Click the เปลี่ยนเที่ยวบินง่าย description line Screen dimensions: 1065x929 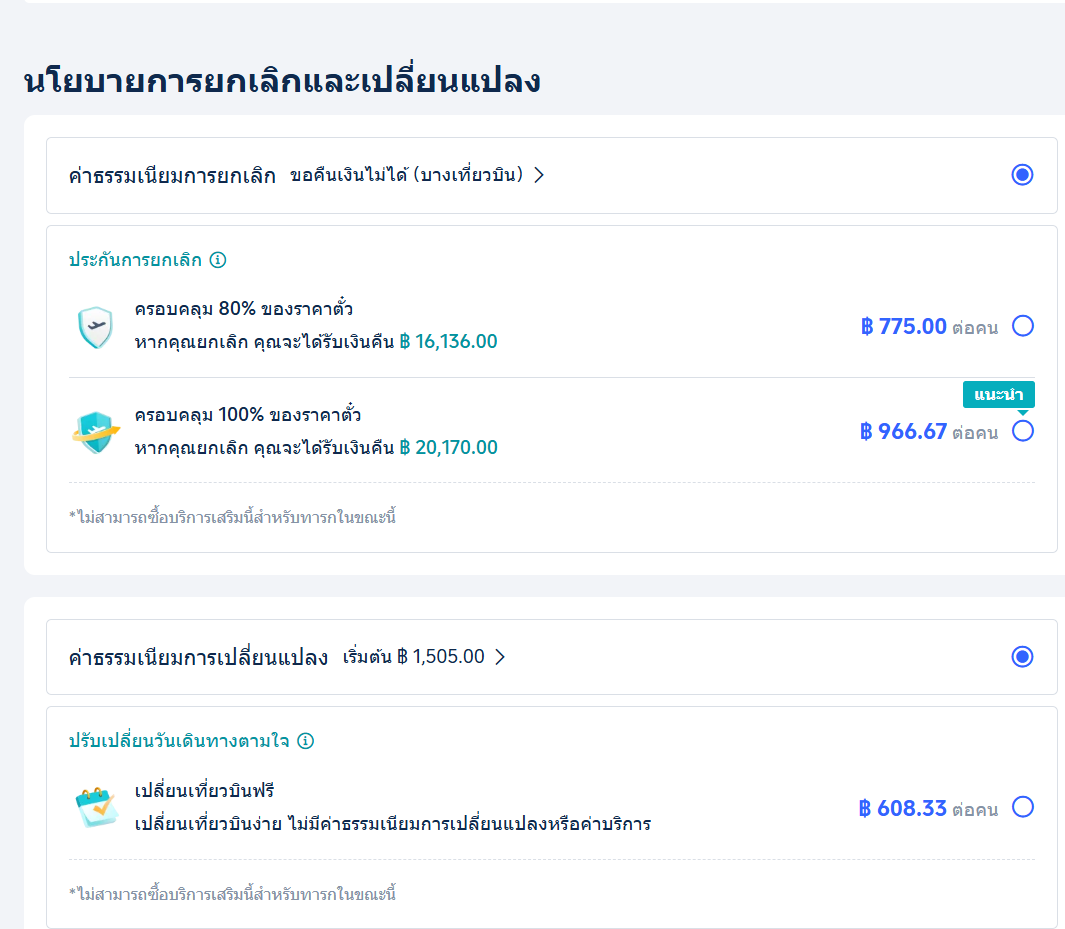point(393,824)
